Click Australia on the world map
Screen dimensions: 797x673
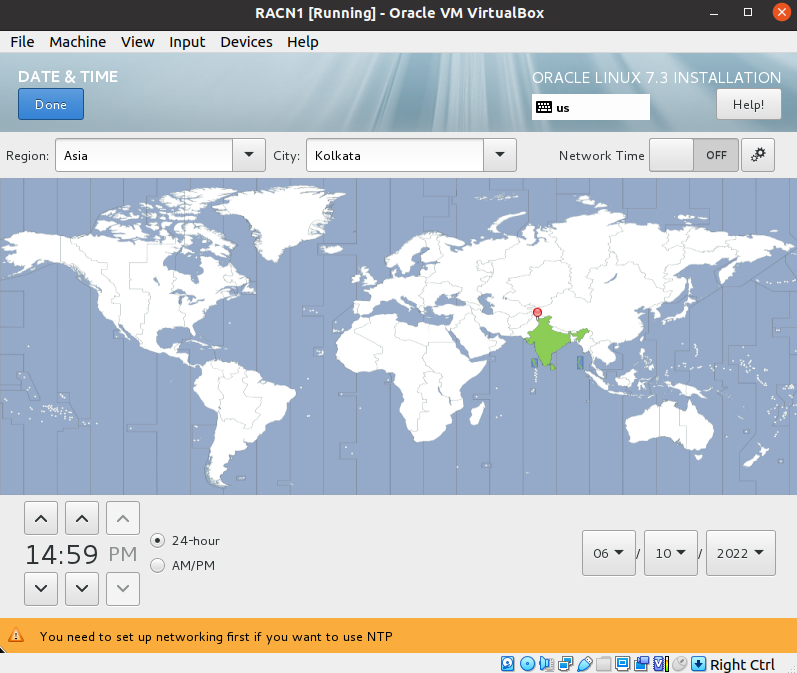[669, 426]
